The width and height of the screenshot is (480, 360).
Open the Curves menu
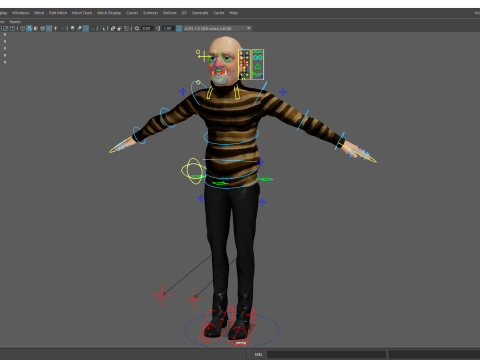[132, 13]
